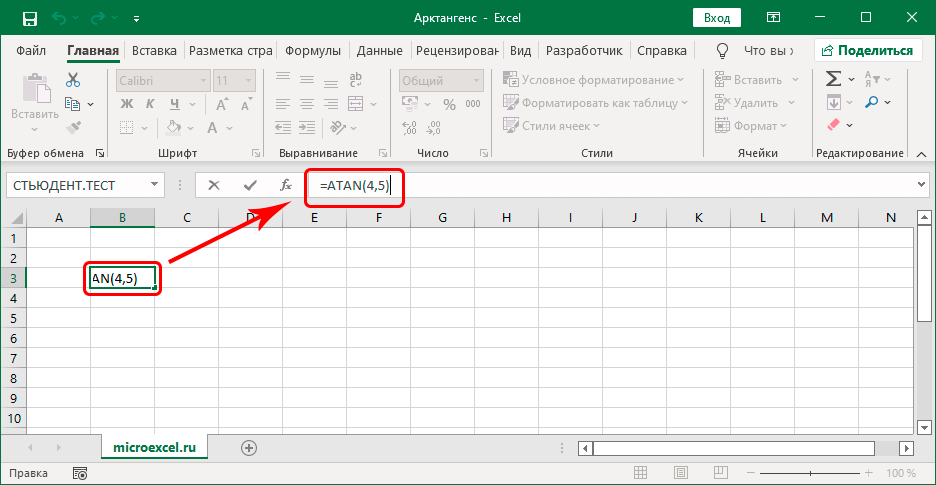Add new sheet with plus icon
Viewport: 936px width, 485px height.
pos(249,448)
